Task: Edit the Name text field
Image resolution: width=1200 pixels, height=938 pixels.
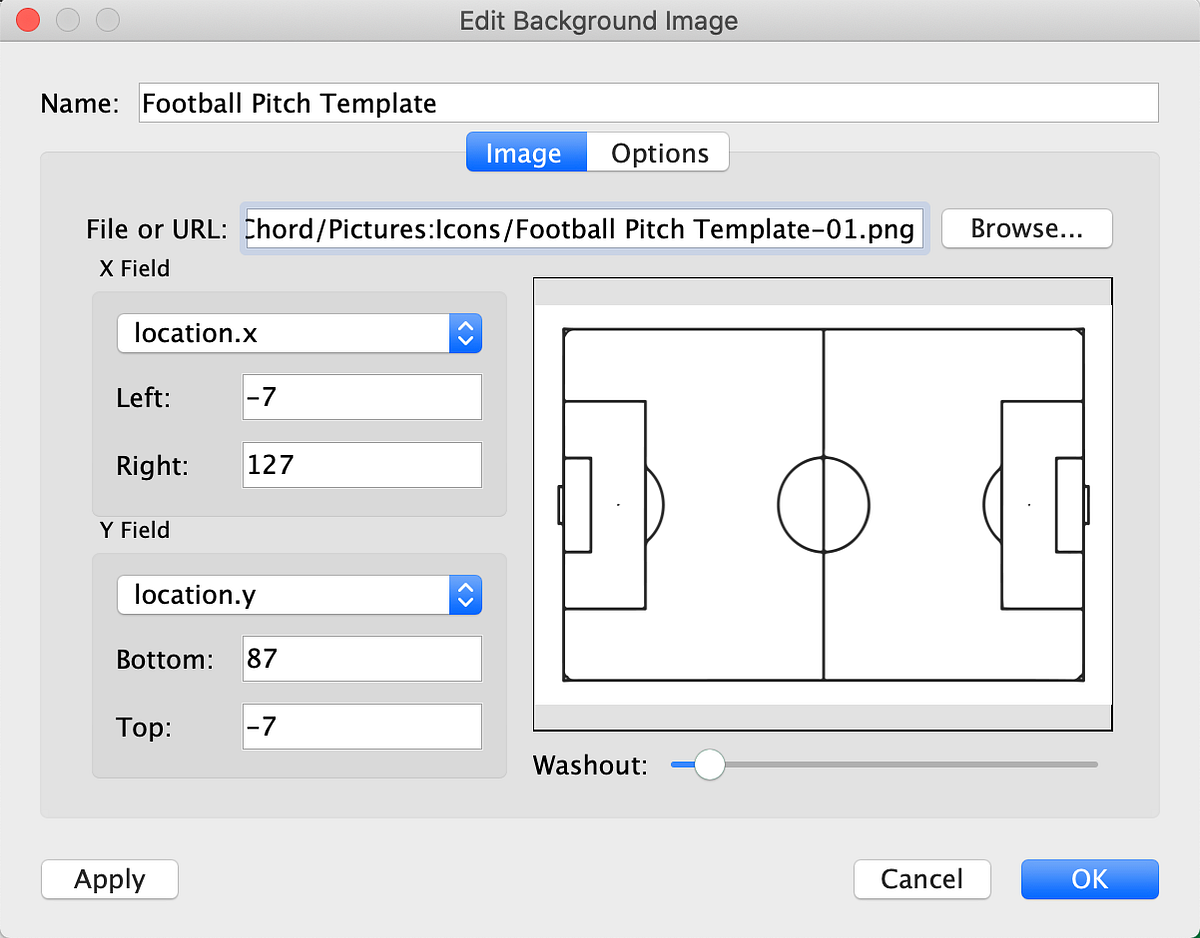Action: point(648,103)
